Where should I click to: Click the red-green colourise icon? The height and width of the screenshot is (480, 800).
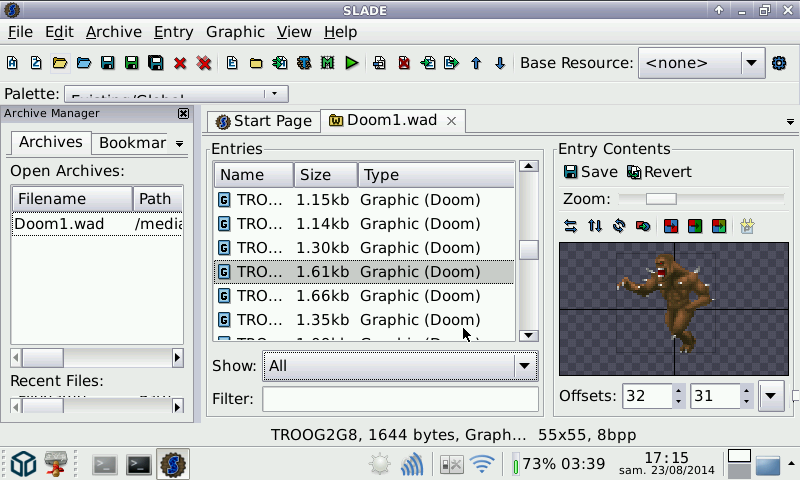[x=695, y=225]
